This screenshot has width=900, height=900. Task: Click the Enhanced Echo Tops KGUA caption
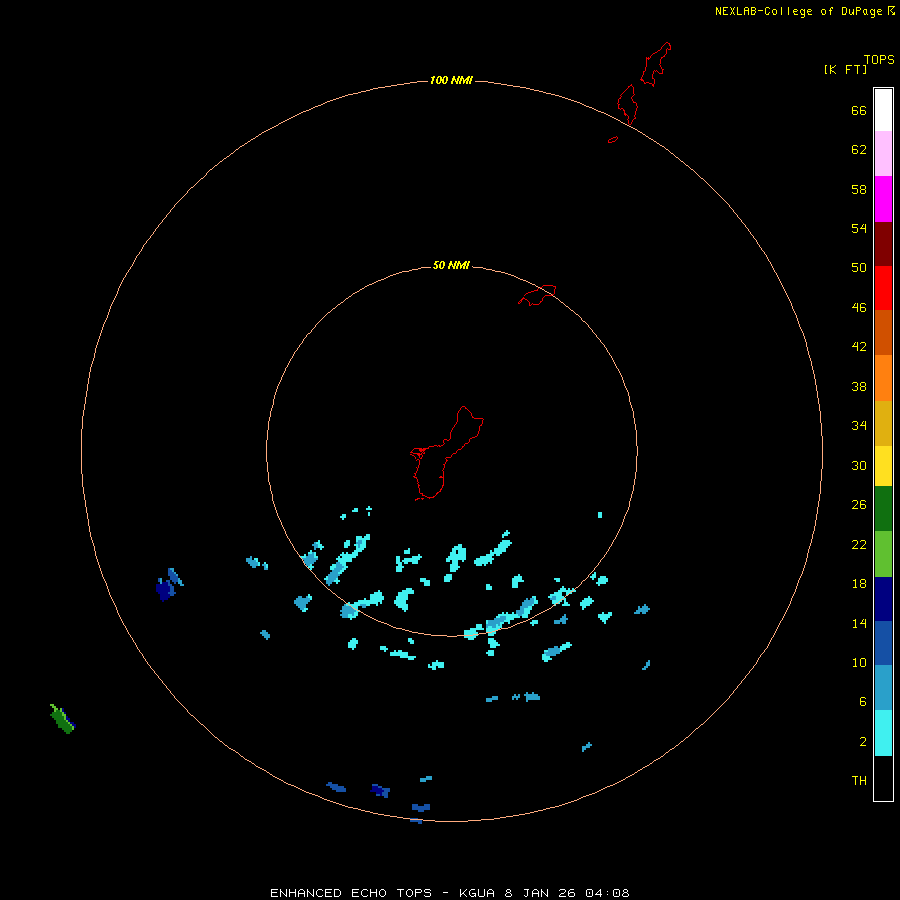pyautogui.click(x=450, y=893)
